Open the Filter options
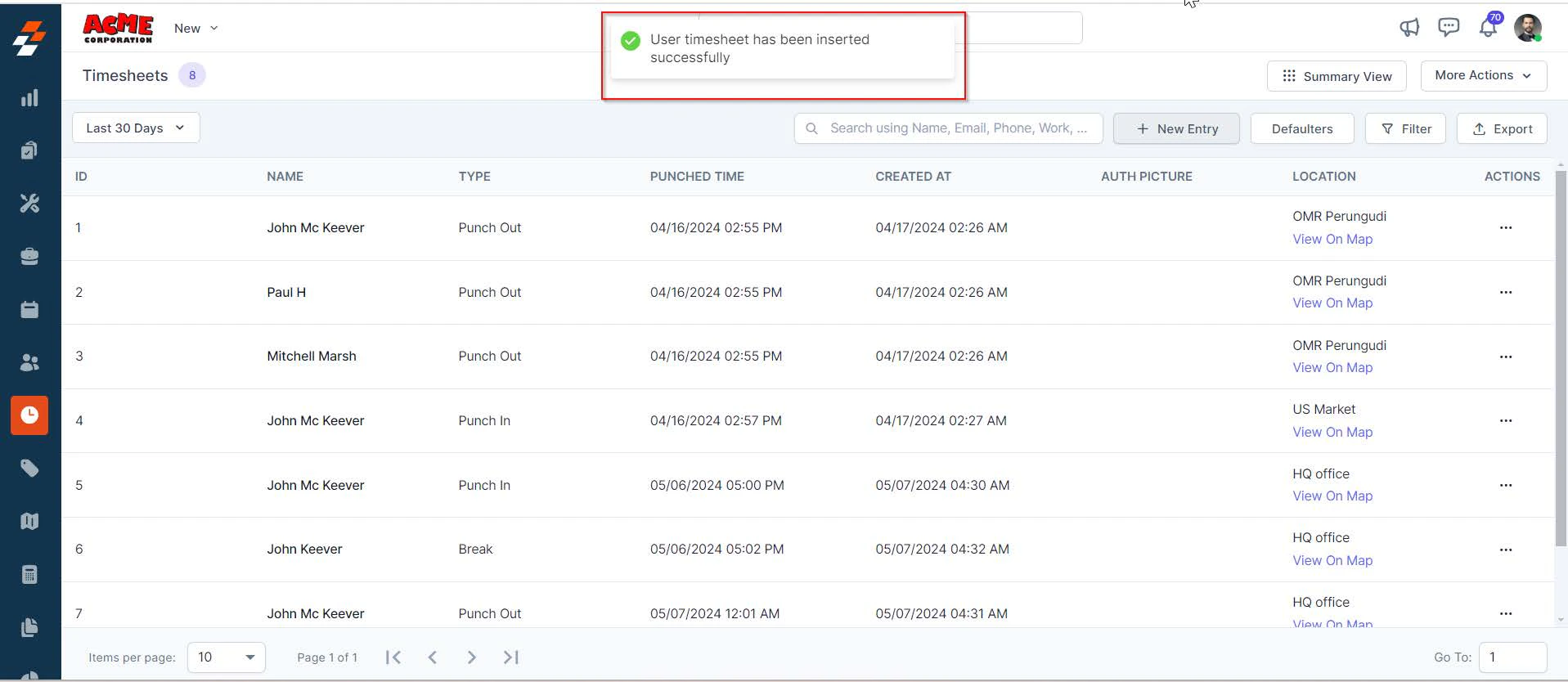The width and height of the screenshot is (1568, 682). [1406, 128]
